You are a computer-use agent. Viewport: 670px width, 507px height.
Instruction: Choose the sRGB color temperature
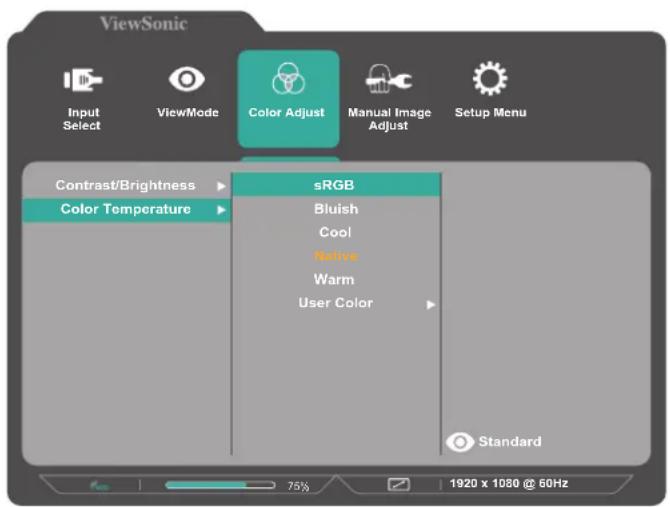(337, 185)
